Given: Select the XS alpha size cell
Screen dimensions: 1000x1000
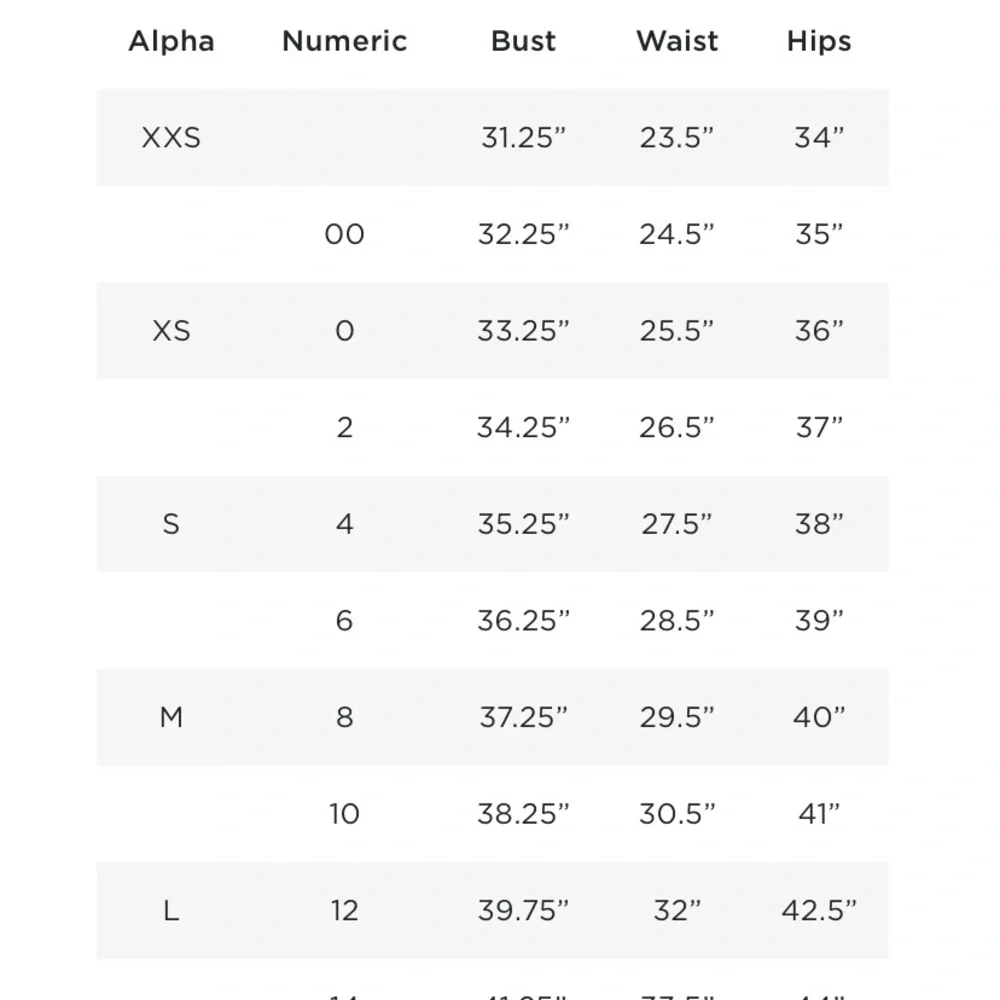Looking at the screenshot, I should (171, 331).
